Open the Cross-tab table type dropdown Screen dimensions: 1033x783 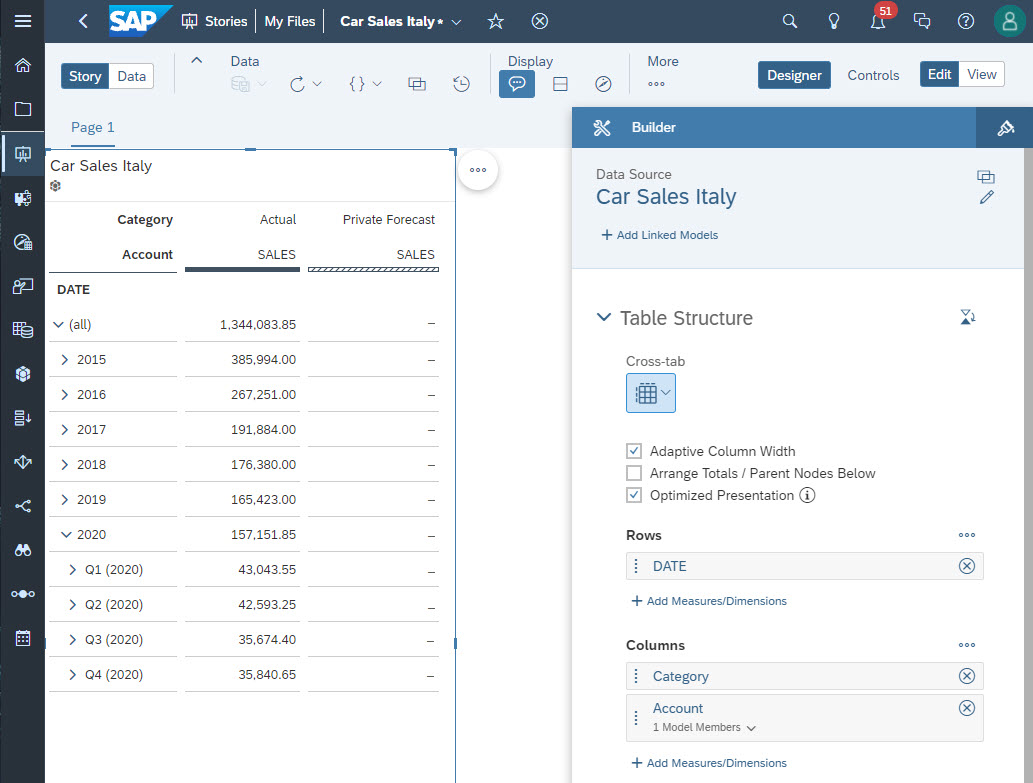tap(651, 393)
